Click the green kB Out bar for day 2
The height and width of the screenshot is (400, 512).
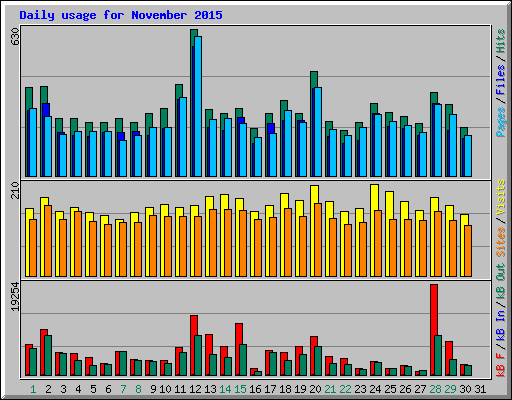click(48, 355)
